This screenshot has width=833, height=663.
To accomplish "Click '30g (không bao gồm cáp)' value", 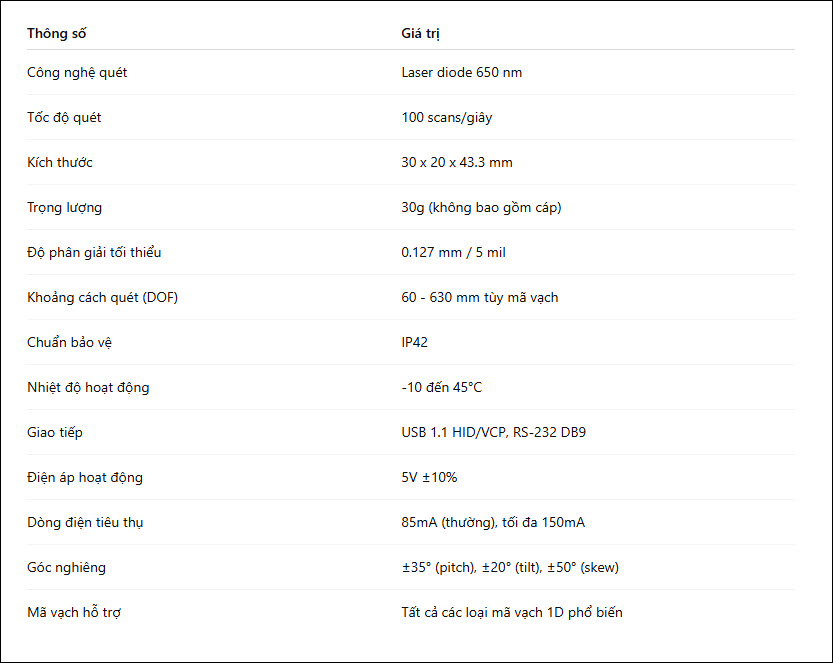I will click(x=481, y=208).
